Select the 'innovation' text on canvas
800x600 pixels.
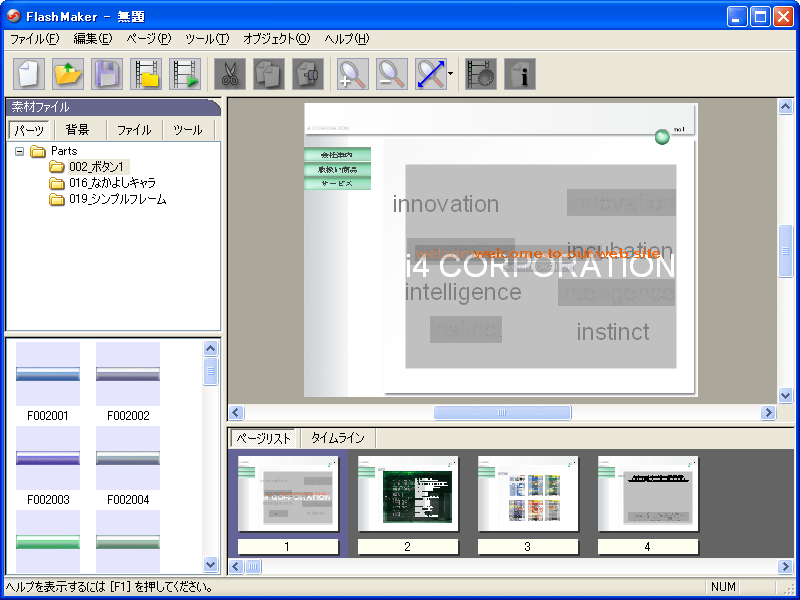pos(445,204)
